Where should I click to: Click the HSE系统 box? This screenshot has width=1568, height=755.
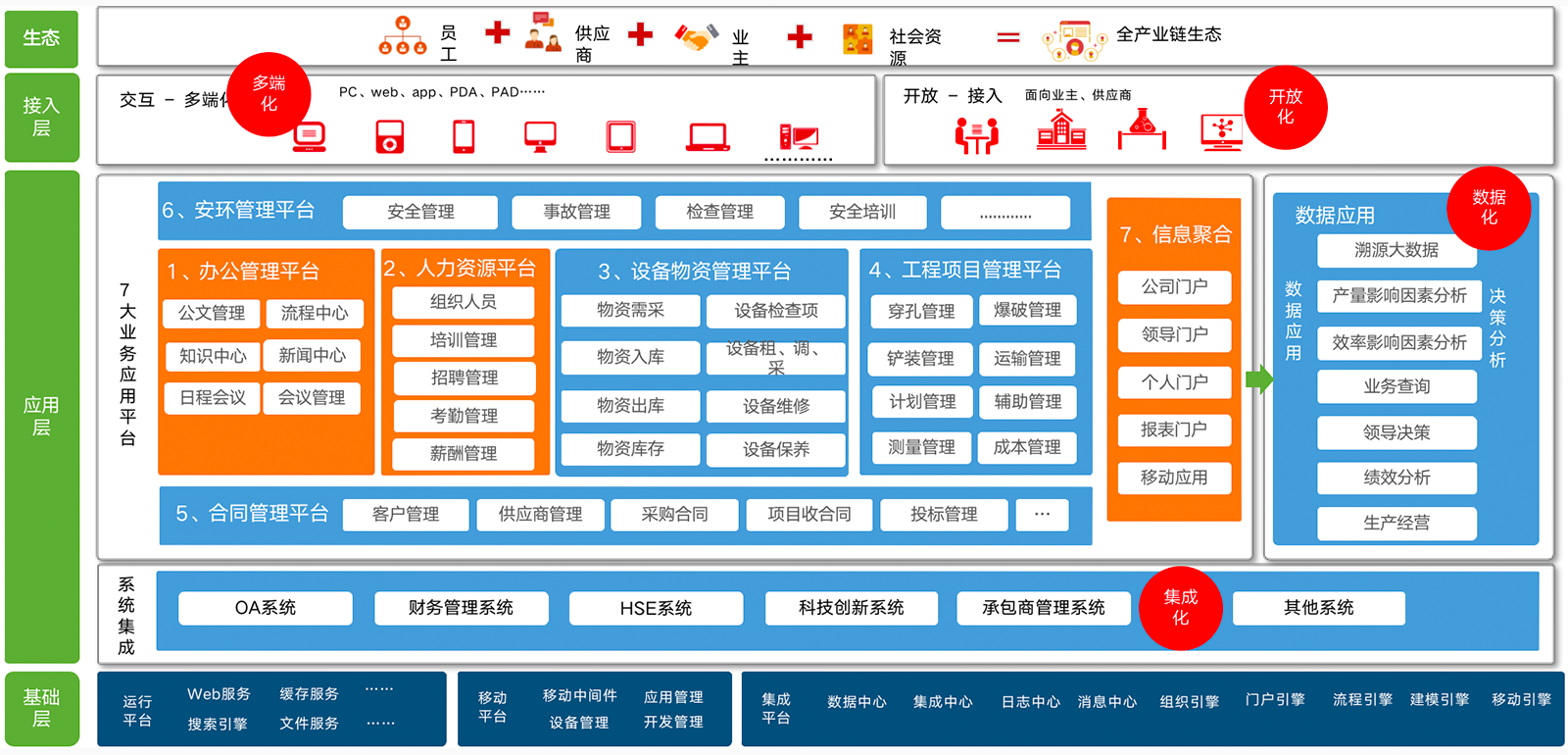coord(656,608)
